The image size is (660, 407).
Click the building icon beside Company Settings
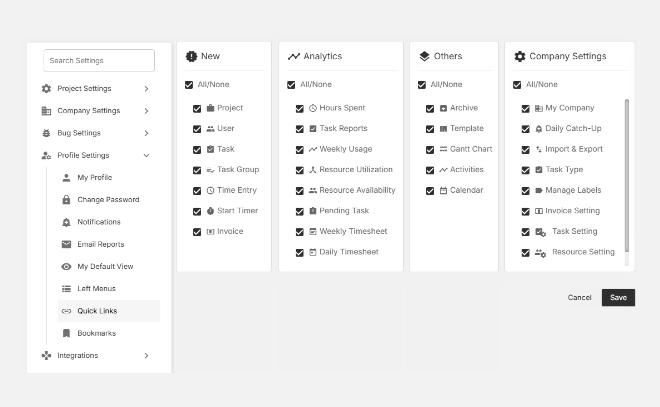coord(46,111)
